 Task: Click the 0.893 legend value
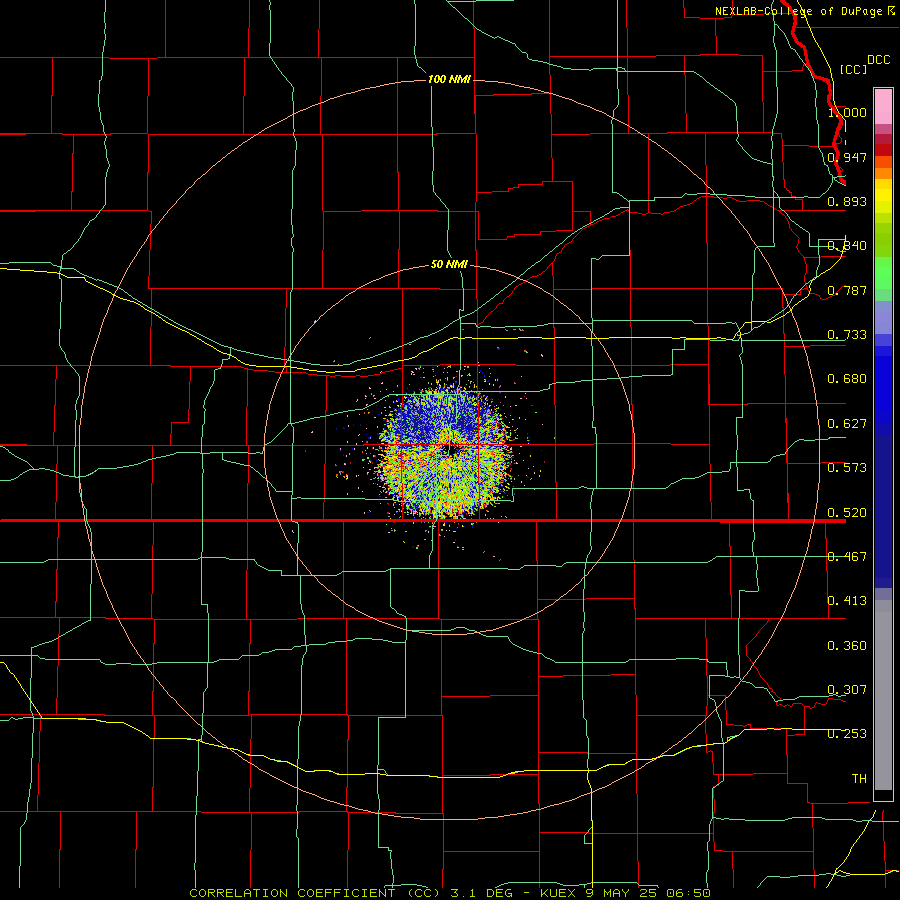847,201
